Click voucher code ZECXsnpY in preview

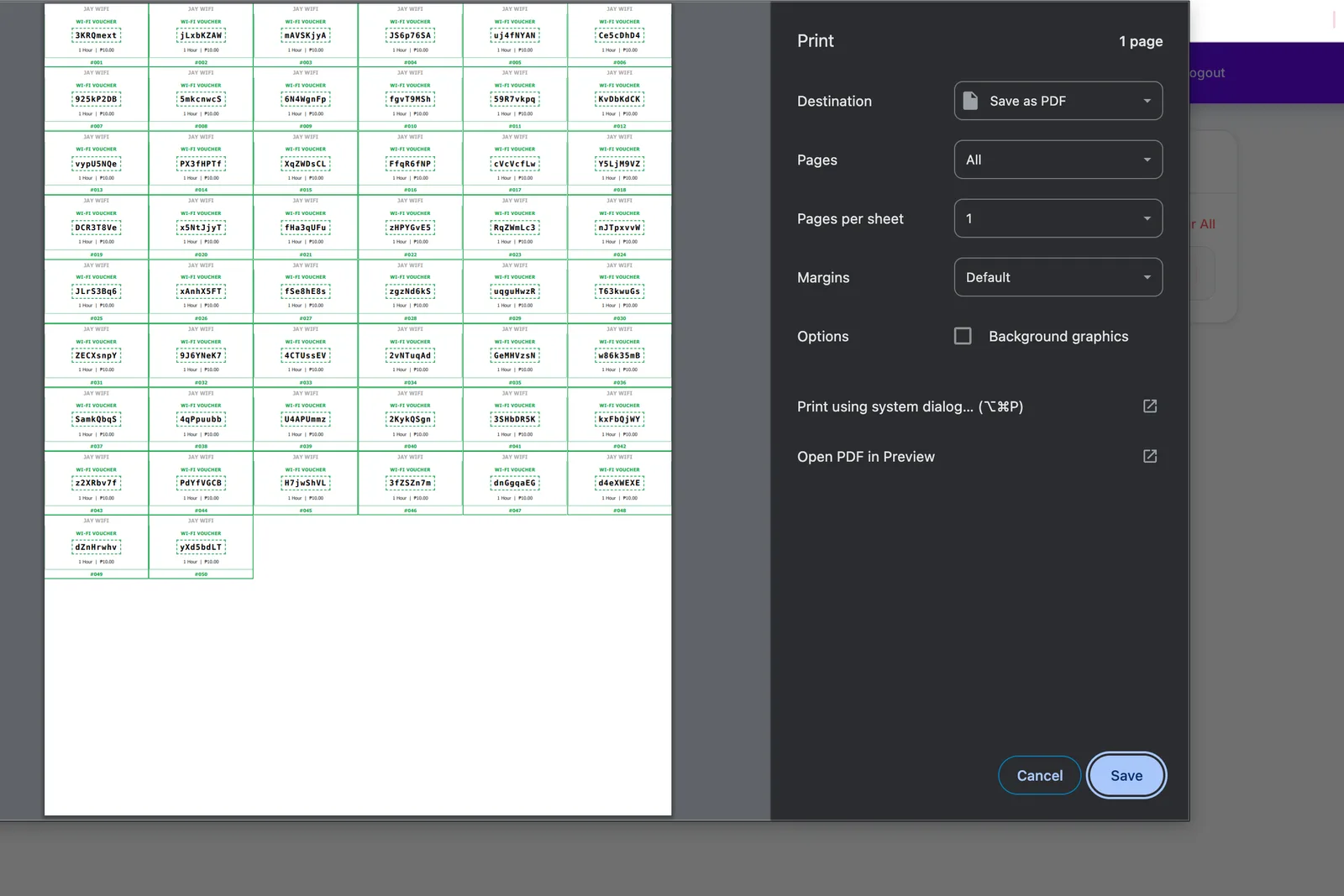coord(97,355)
